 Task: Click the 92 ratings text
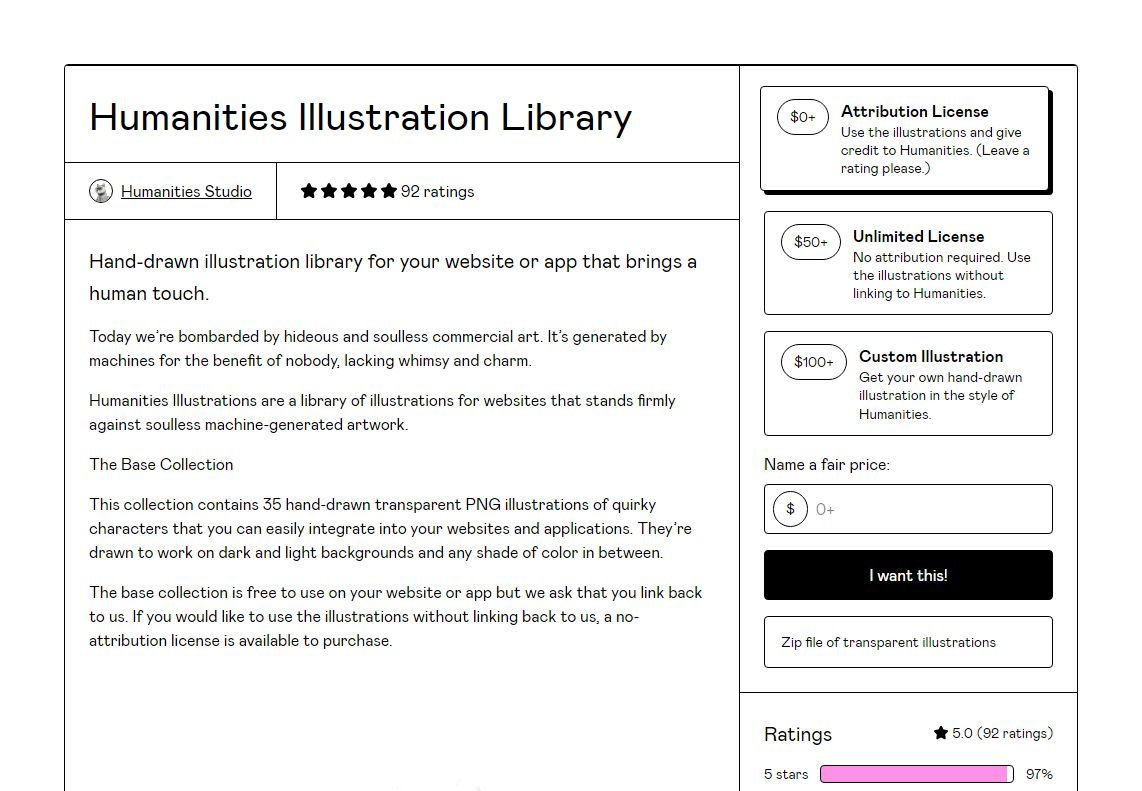click(437, 192)
